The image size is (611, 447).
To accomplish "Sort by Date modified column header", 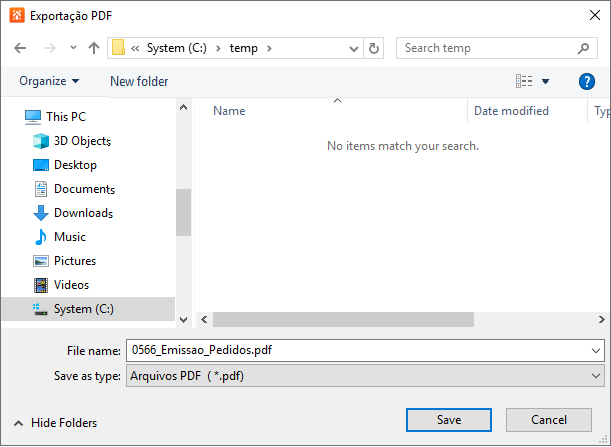I will [511, 111].
